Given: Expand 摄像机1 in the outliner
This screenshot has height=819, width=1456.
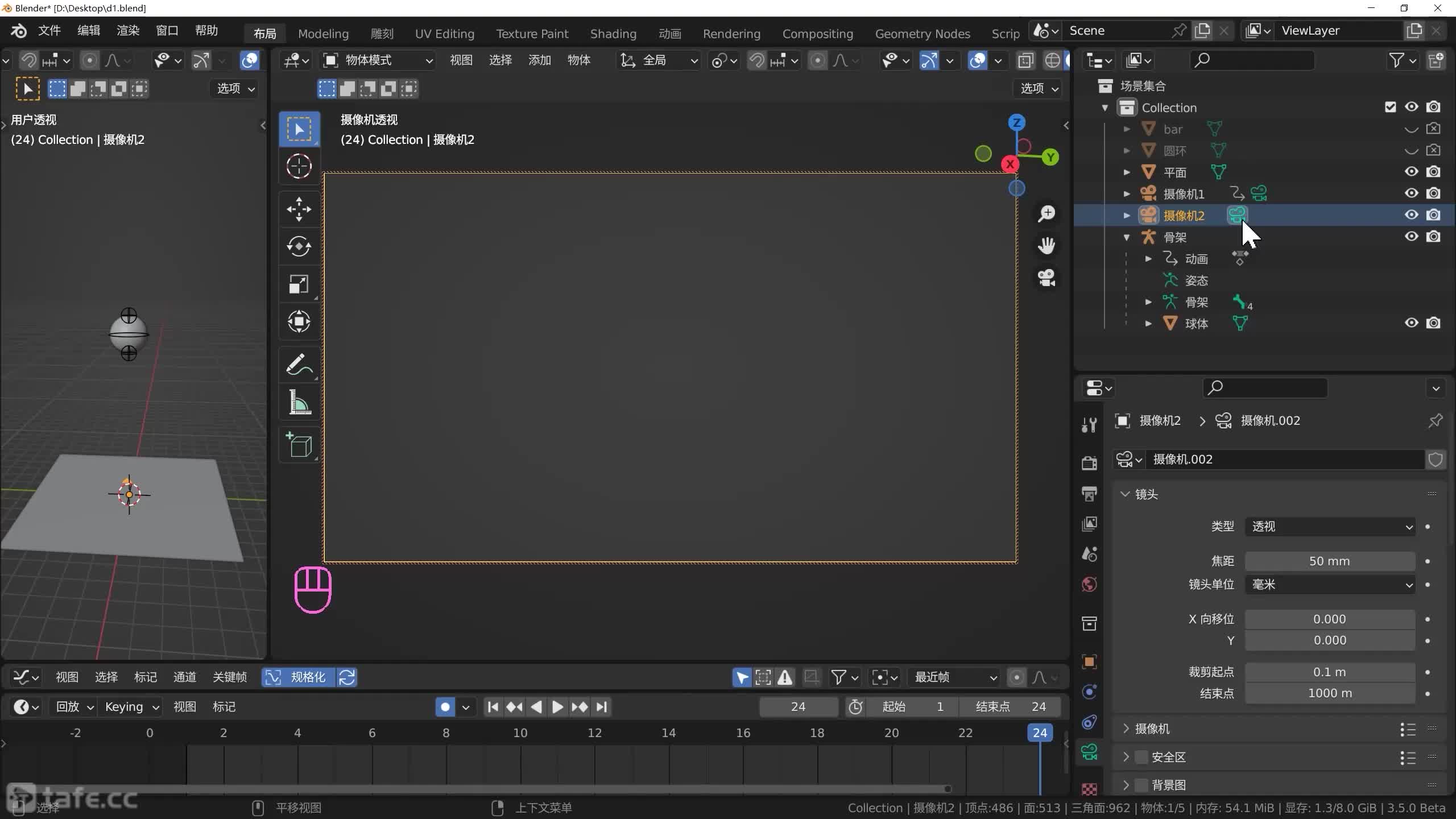Looking at the screenshot, I should tap(1127, 194).
